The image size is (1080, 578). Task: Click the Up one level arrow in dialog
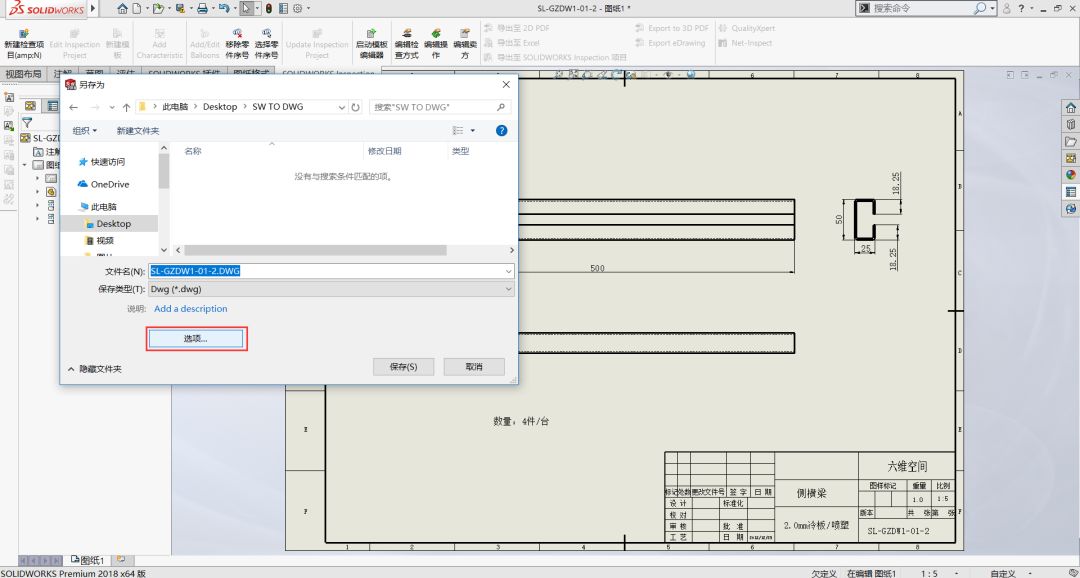point(127,107)
